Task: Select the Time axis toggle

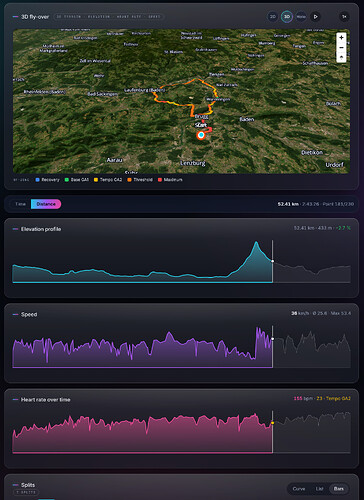Action: (x=20, y=204)
